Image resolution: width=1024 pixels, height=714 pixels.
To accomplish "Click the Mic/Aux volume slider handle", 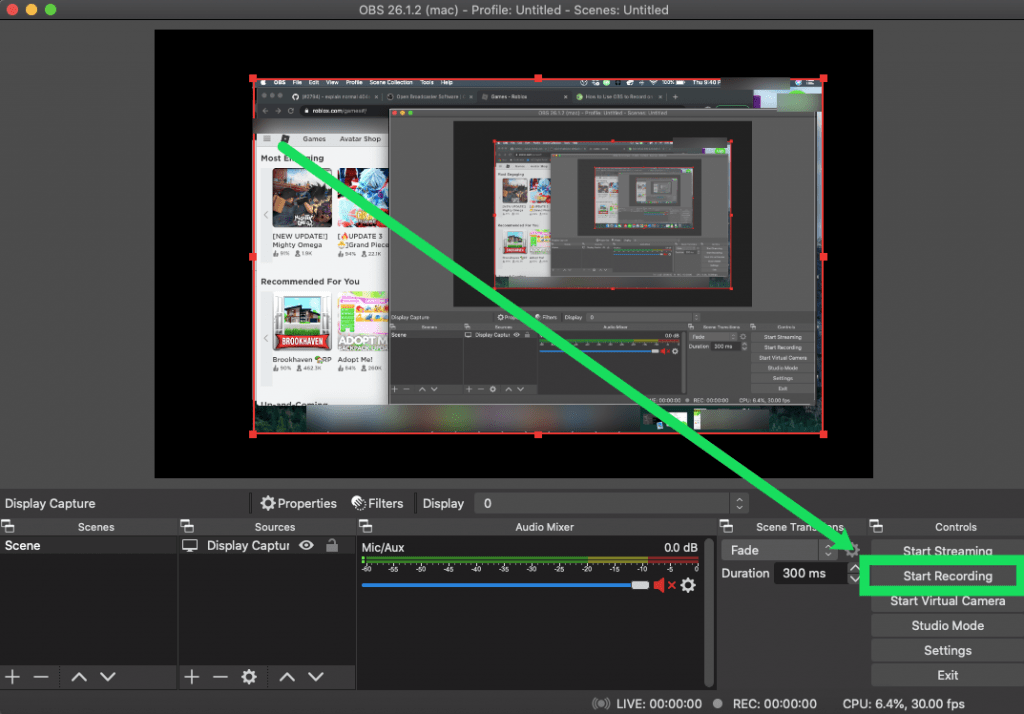I will point(640,585).
